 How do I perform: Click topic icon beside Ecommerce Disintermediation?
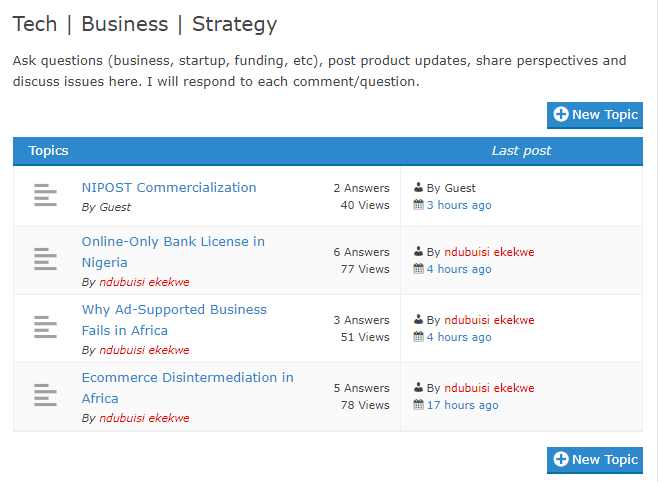pos(45,395)
